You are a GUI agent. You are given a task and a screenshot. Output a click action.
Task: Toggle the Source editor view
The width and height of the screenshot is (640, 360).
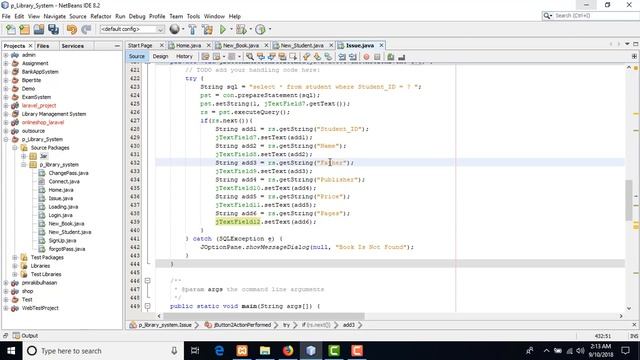tap(137, 56)
